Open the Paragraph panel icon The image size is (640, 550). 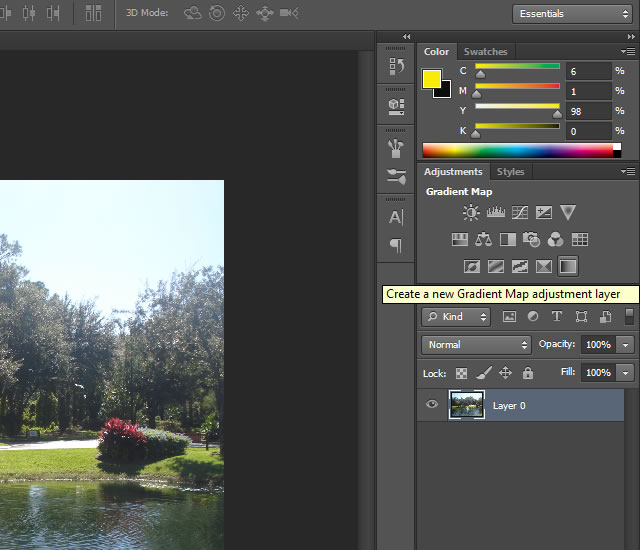(396, 245)
